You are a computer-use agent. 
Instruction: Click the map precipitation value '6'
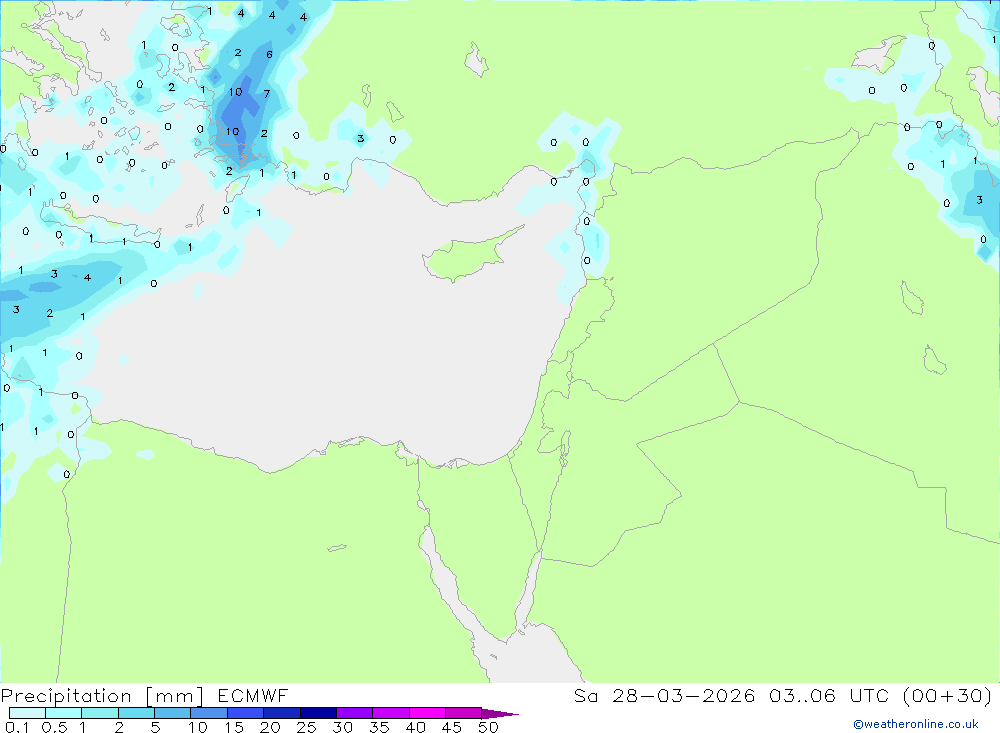[x=269, y=54]
